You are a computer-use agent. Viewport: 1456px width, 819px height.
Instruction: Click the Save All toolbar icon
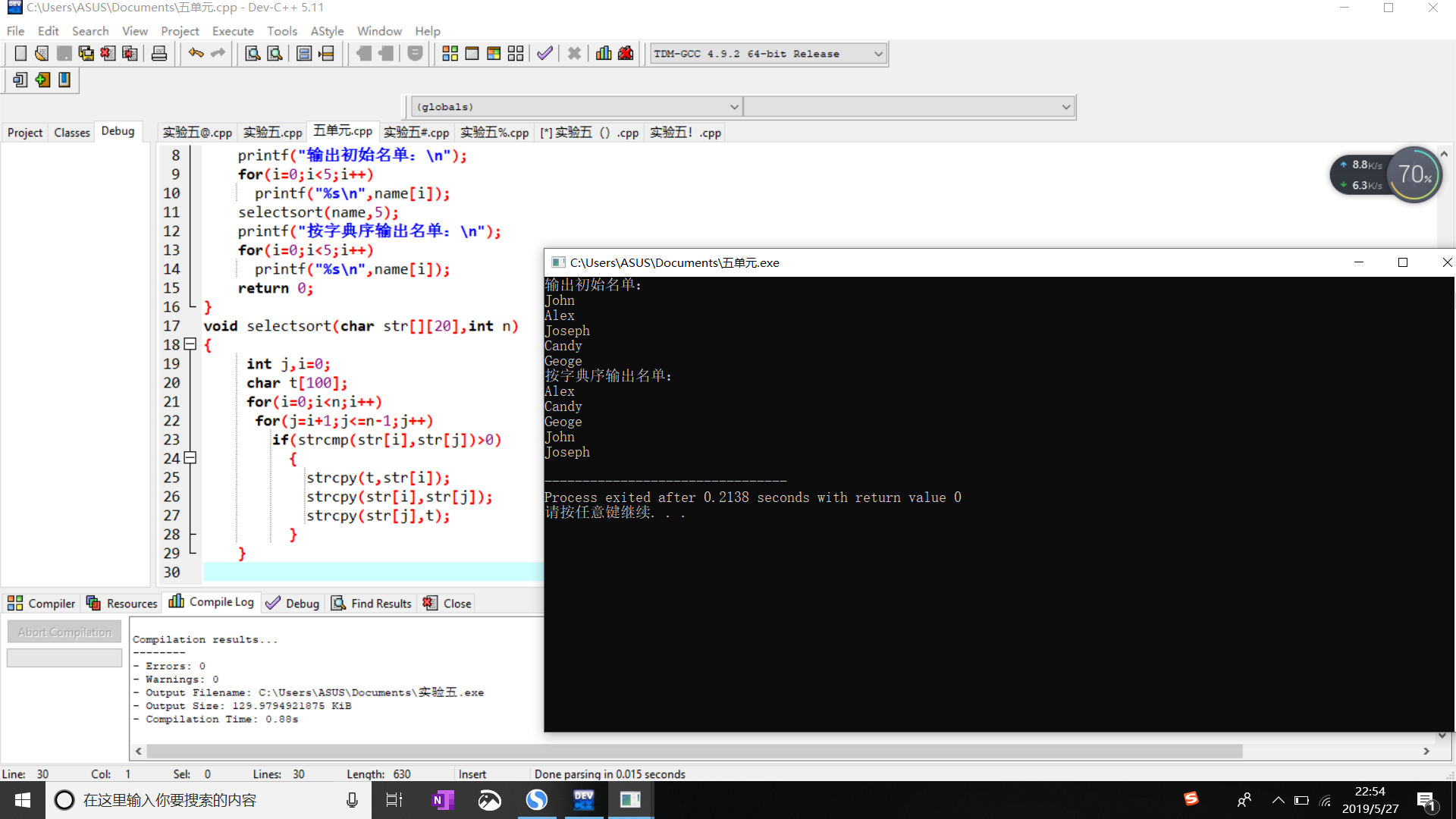[x=86, y=54]
